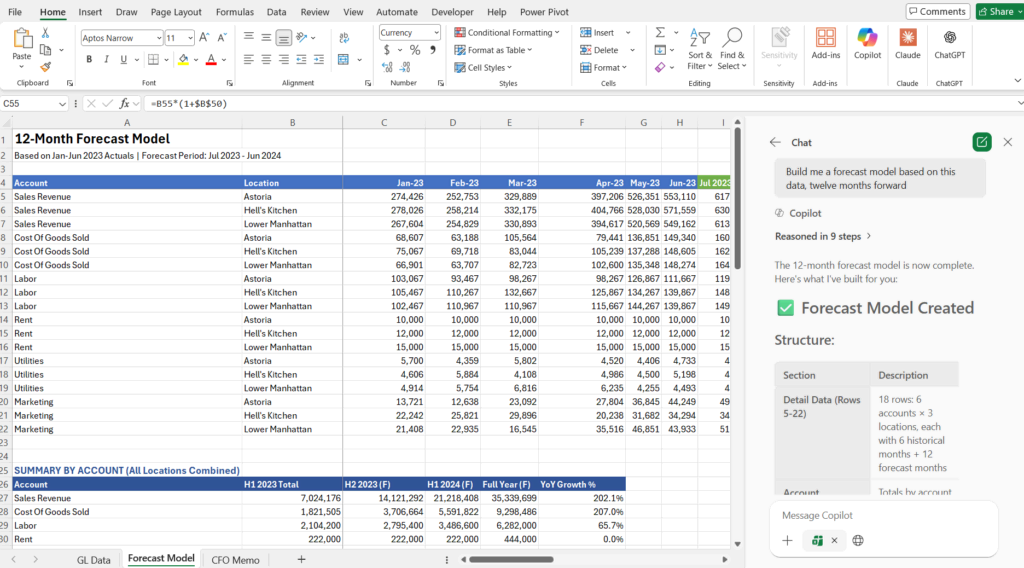This screenshot has height=568, width=1024.
Task: Click the Copy icon
Action: 45,50
